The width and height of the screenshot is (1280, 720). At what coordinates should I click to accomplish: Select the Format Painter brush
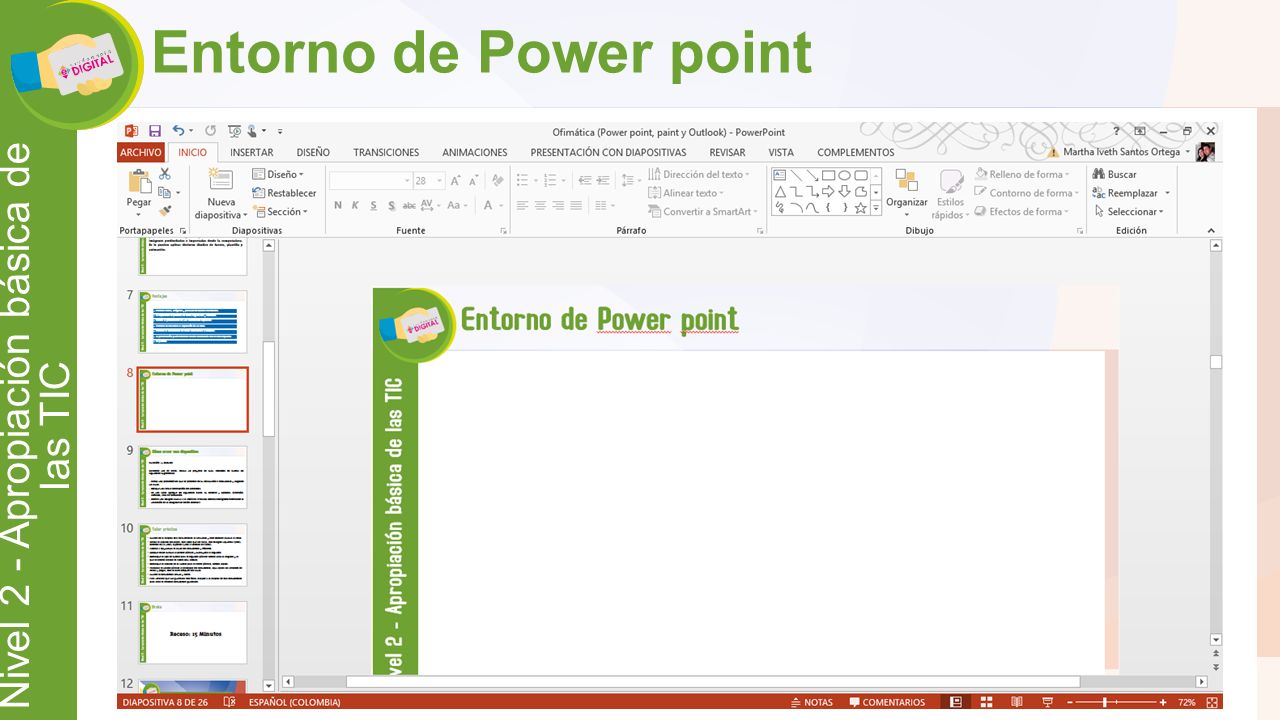pyautogui.click(x=165, y=211)
